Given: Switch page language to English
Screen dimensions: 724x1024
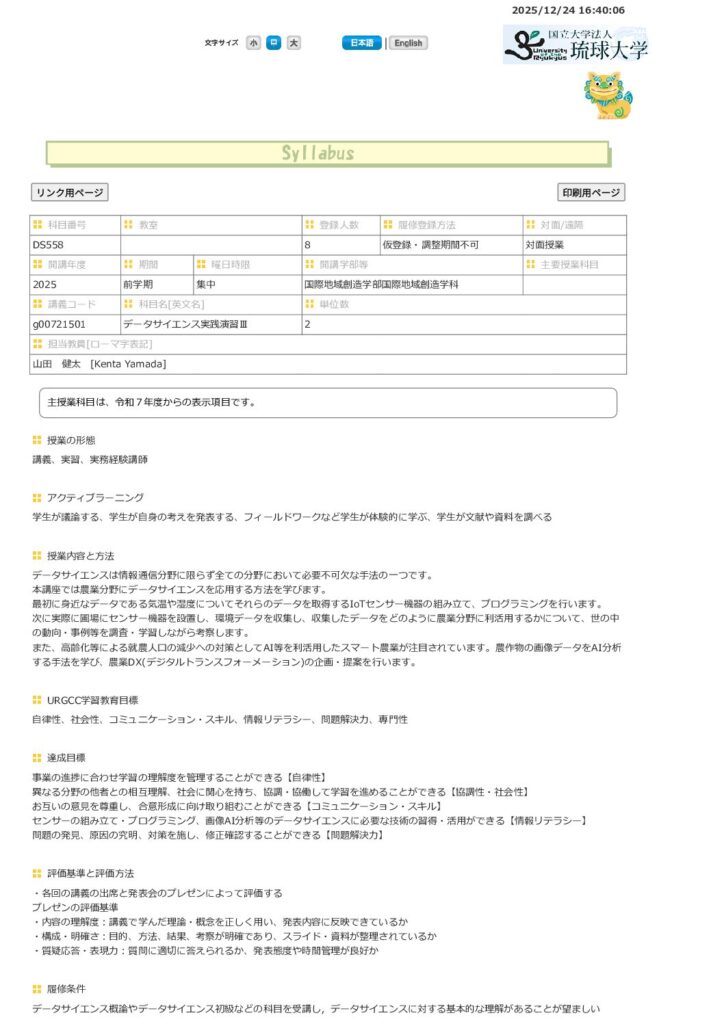Looking at the screenshot, I should (x=408, y=43).
